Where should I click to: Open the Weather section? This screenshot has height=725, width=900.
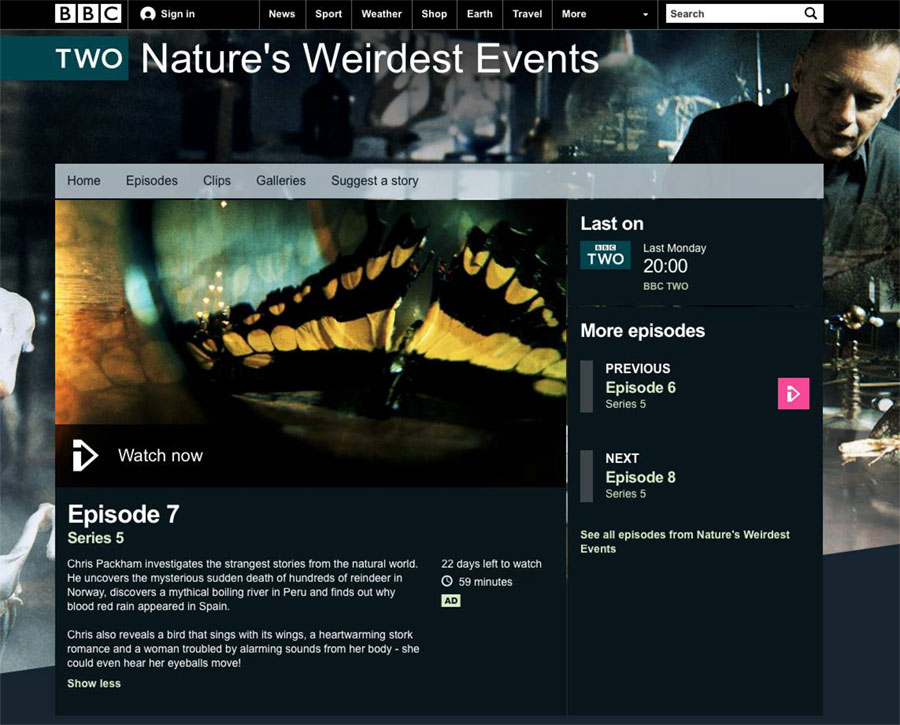click(x=381, y=14)
